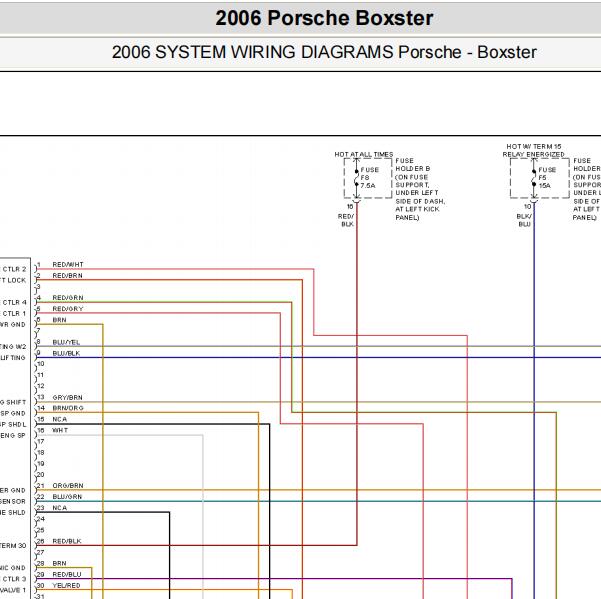The height and width of the screenshot is (599, 601).
Task: Click the fuse terminal number "16" under fuse F8
Action: click(350, 207)
